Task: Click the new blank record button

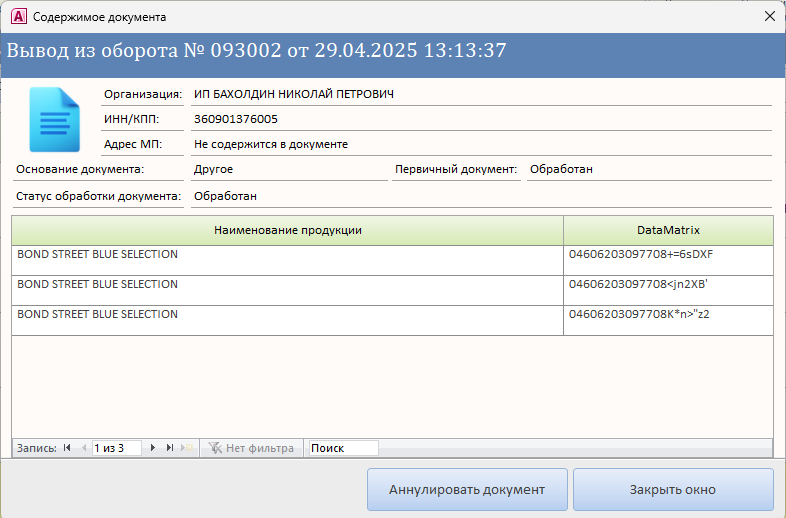Action: 187,448
